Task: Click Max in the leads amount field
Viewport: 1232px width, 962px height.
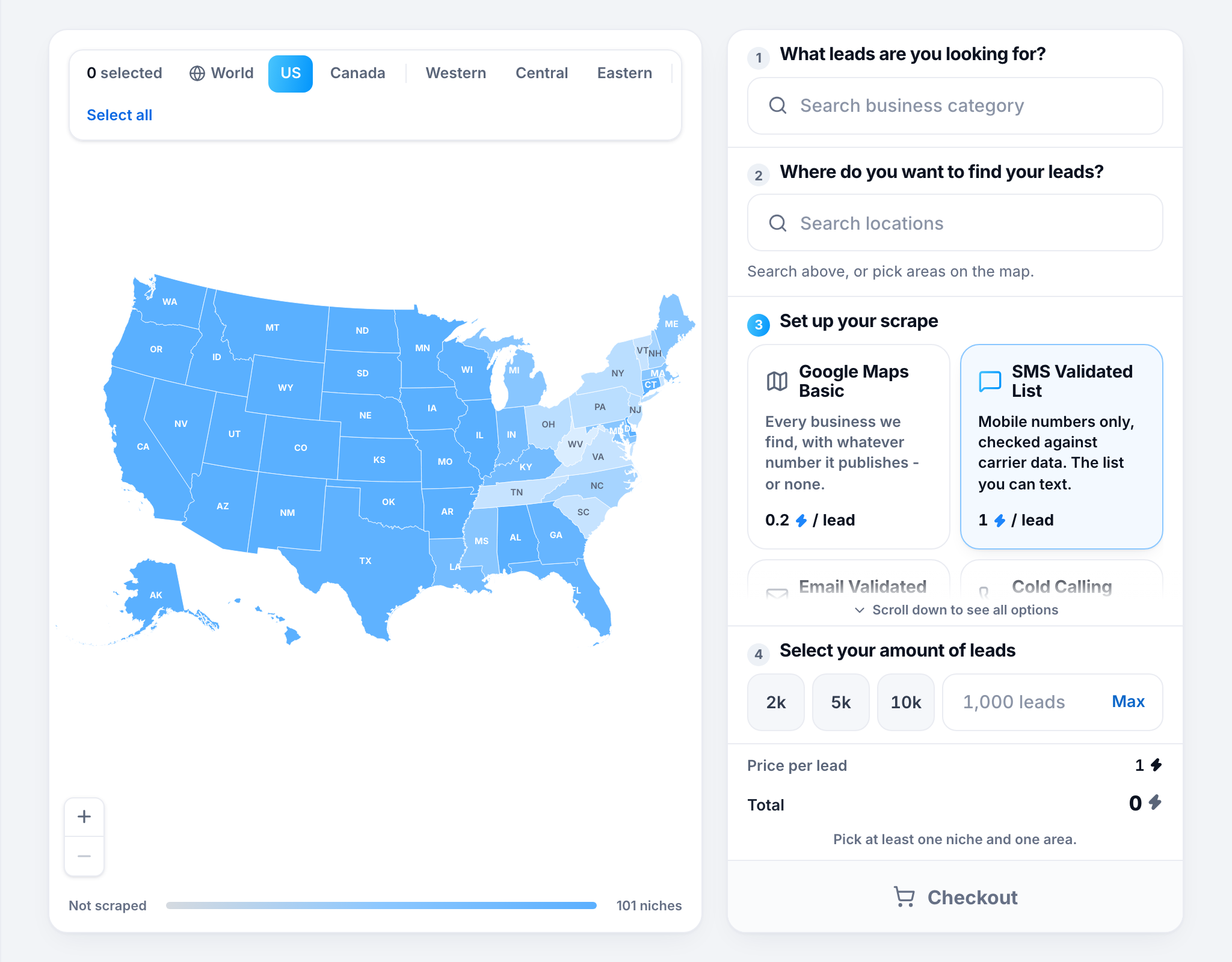Action: [1128, 702]
